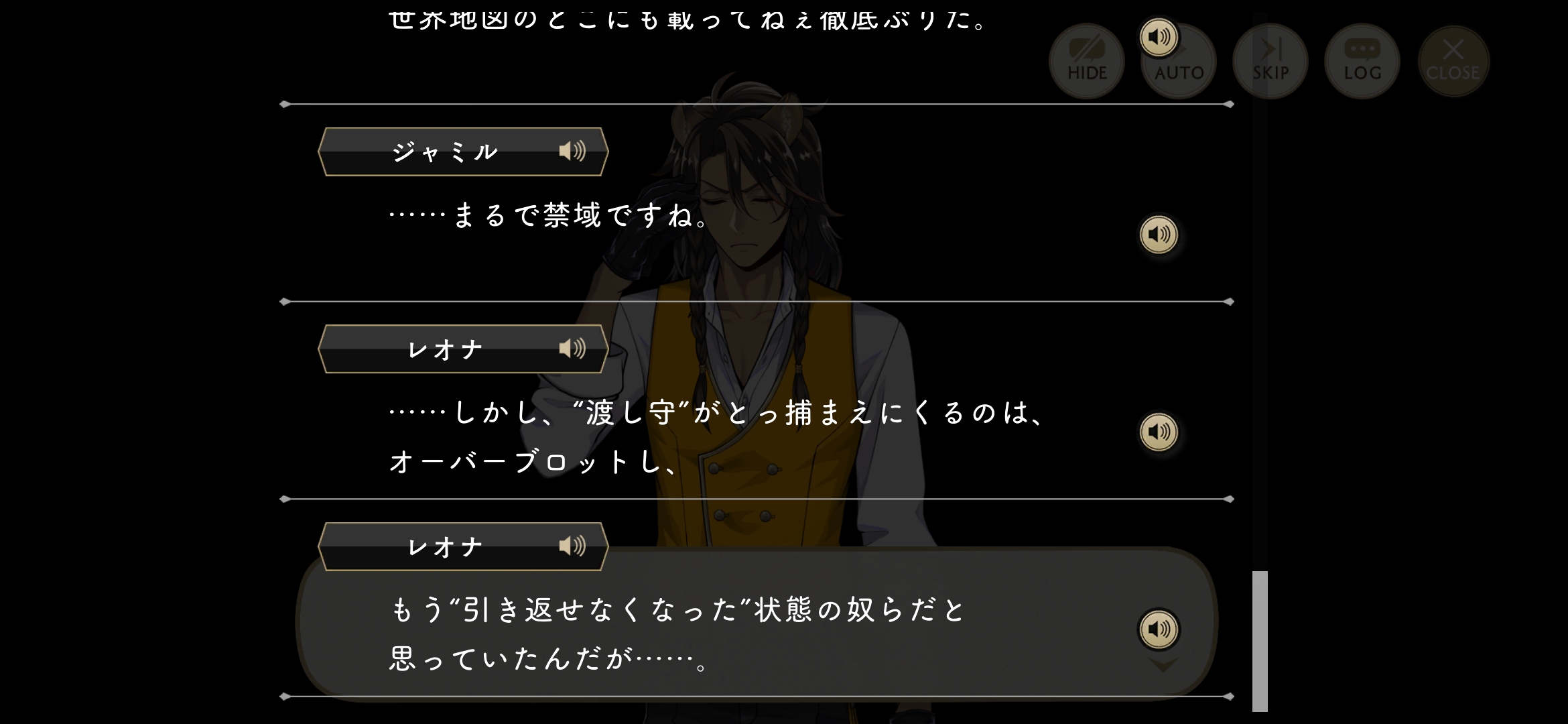Screen dimensions: 1568x724
Task: Select the ジャミル name label
Action: pyautogui.click(x=445, y=152)
